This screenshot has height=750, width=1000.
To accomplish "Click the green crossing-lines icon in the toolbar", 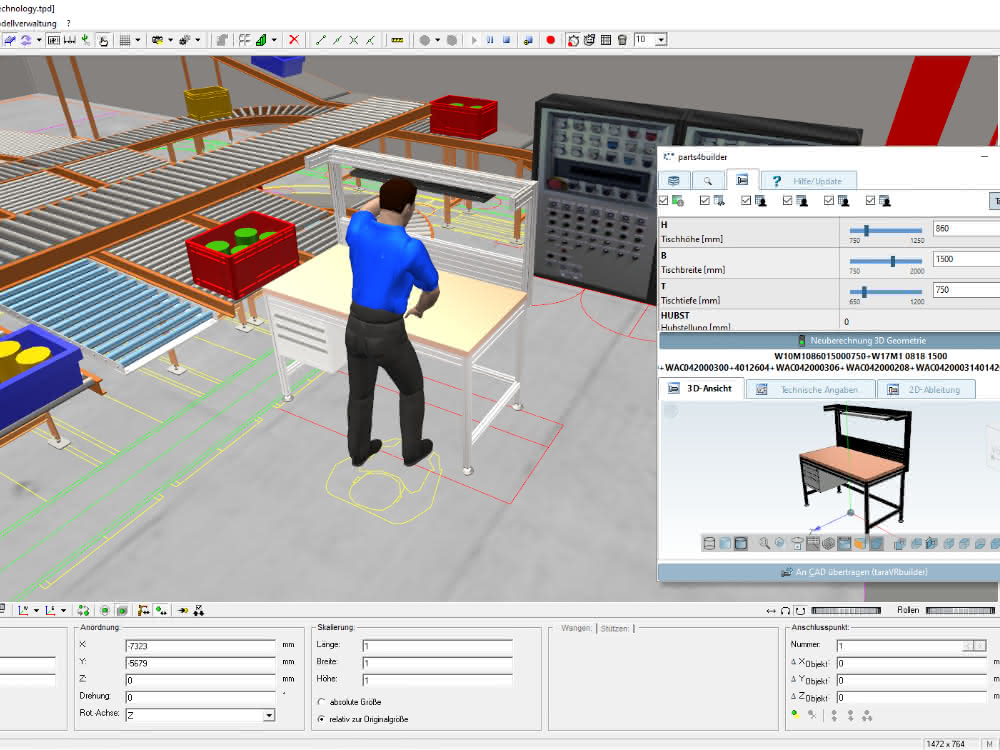I will click(354, 40).
